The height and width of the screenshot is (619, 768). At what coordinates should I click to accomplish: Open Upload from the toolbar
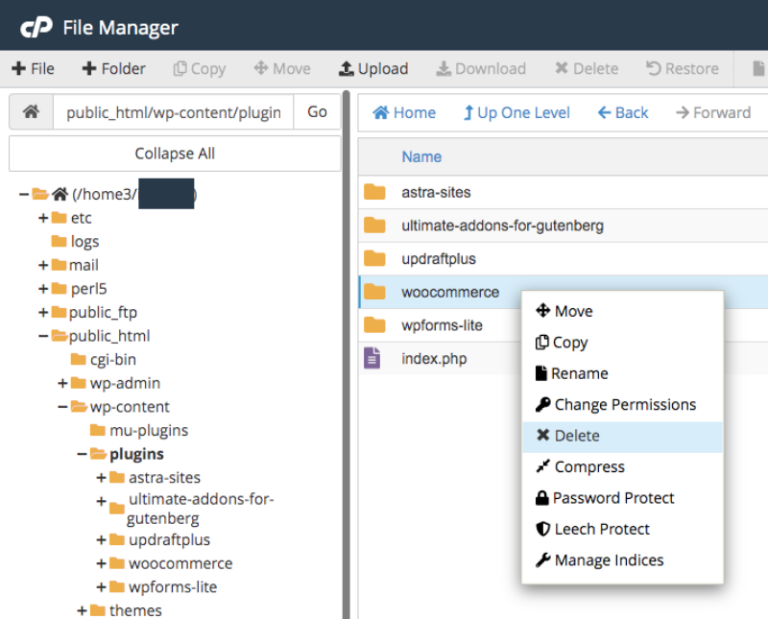pos(373,68)
